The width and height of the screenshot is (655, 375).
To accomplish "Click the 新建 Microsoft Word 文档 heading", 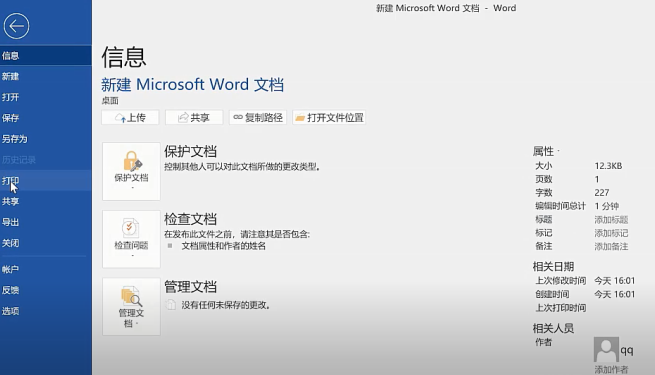I will [193, 85].
